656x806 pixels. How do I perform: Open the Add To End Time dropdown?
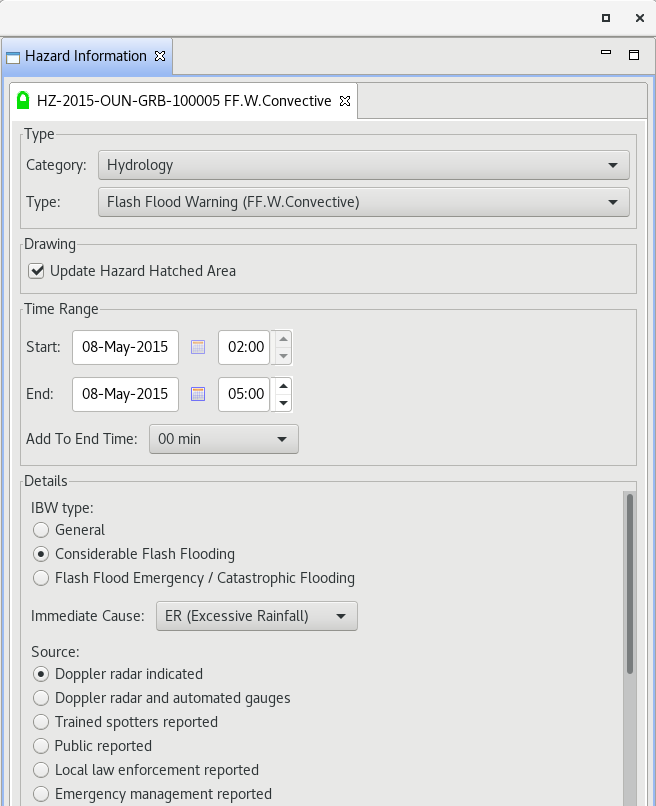pos(224,439)
